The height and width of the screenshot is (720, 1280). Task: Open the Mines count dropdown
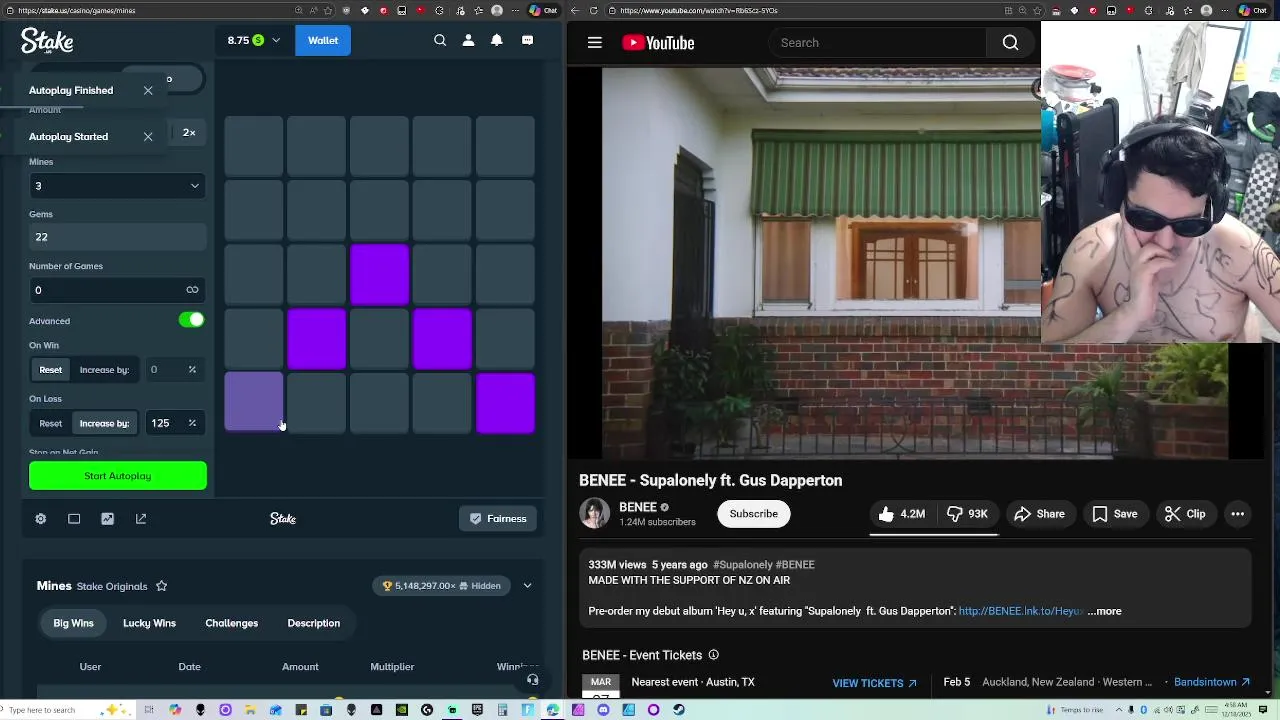pyautogui.click(x=117, y=186)
